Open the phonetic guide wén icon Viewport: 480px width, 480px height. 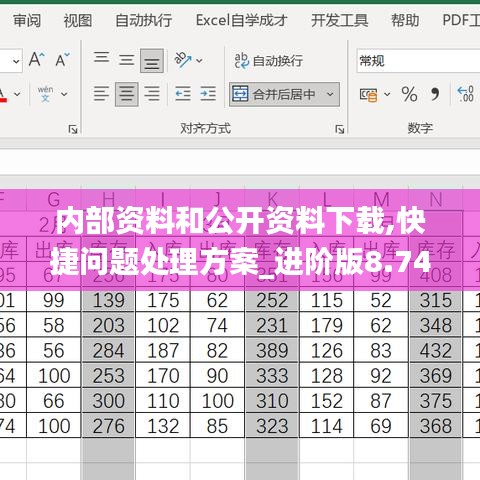pos(46,94)
